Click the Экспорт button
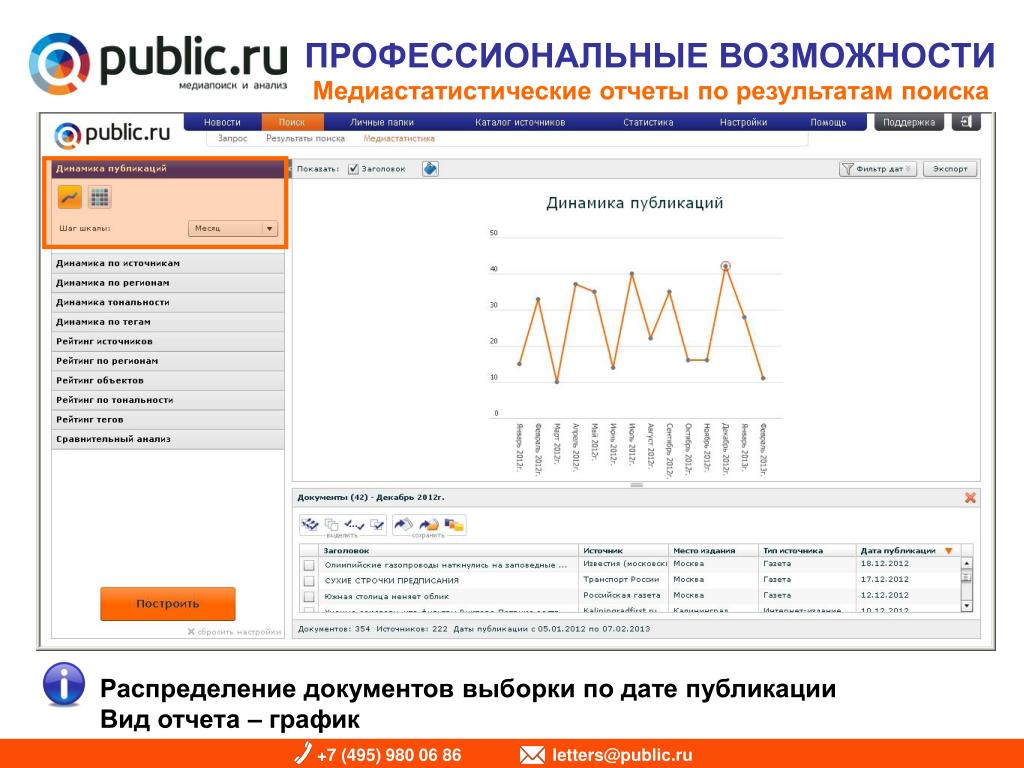The height and width of the screenshot is (768, 1024). pos(950,169)
